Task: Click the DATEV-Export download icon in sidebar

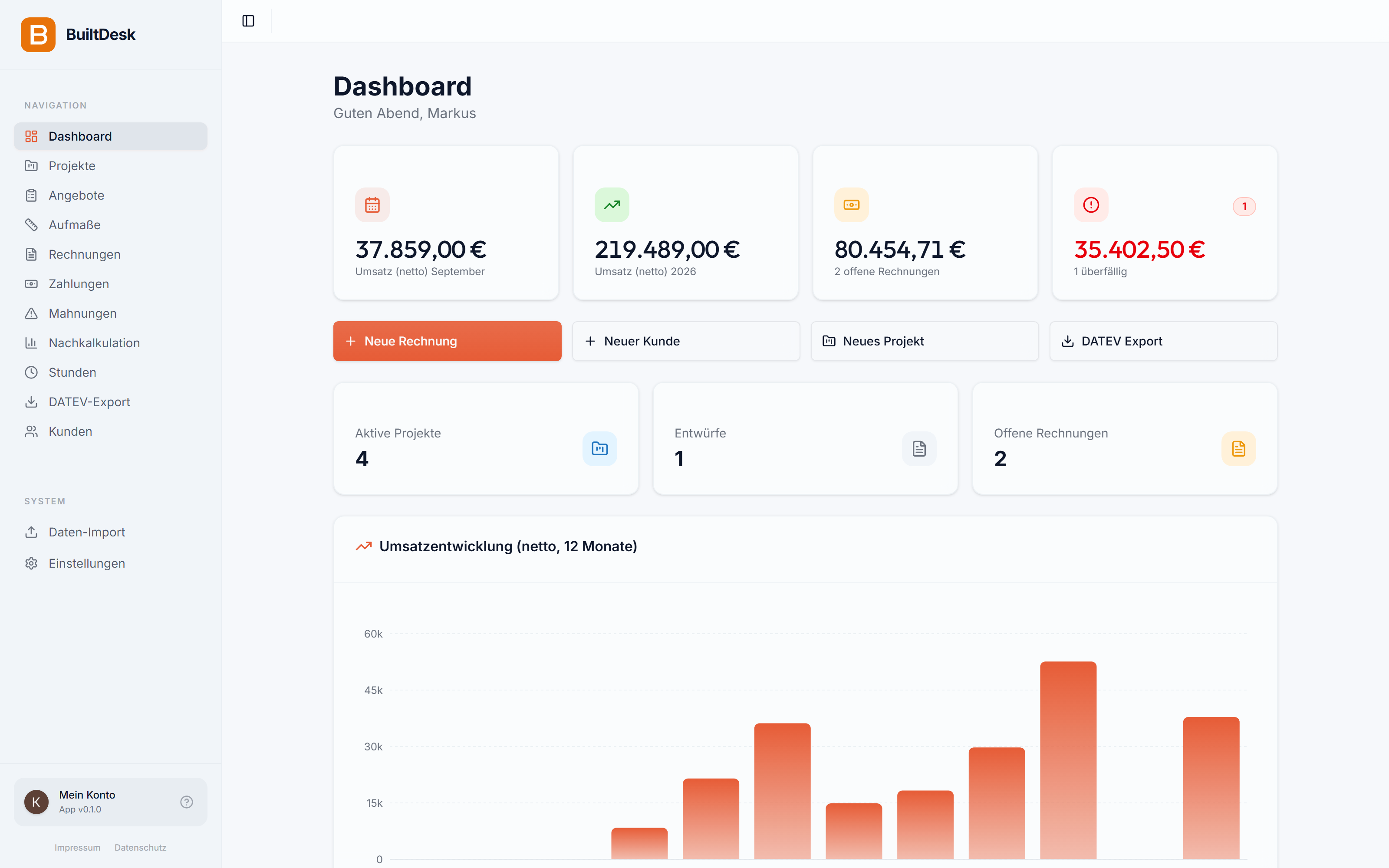Action: 31,402
